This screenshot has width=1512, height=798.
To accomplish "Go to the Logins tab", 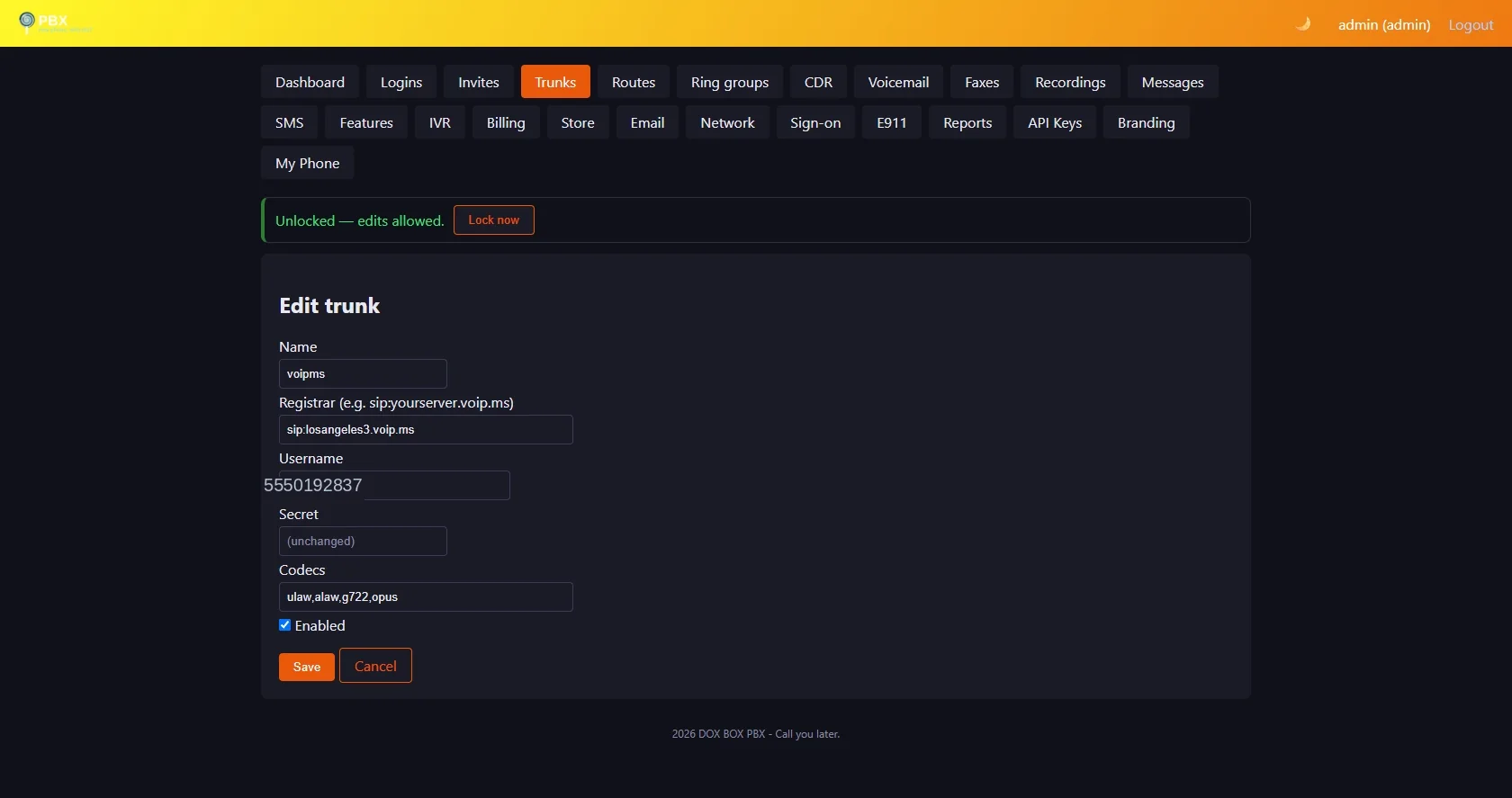I will point(401,82).
